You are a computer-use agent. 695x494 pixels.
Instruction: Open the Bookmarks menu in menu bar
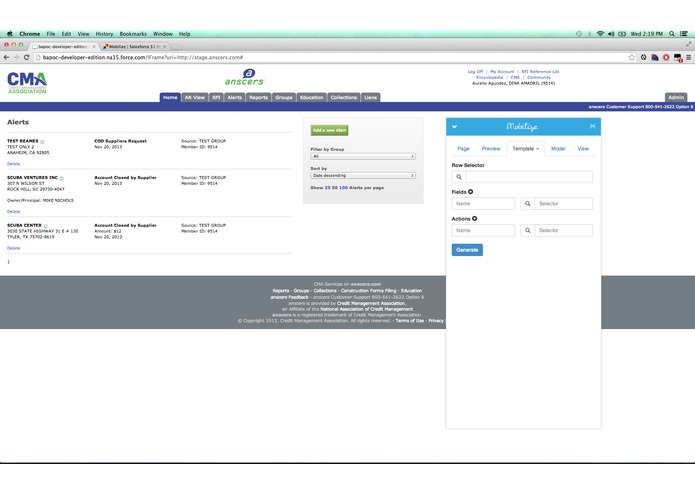(x=133, y=34)
